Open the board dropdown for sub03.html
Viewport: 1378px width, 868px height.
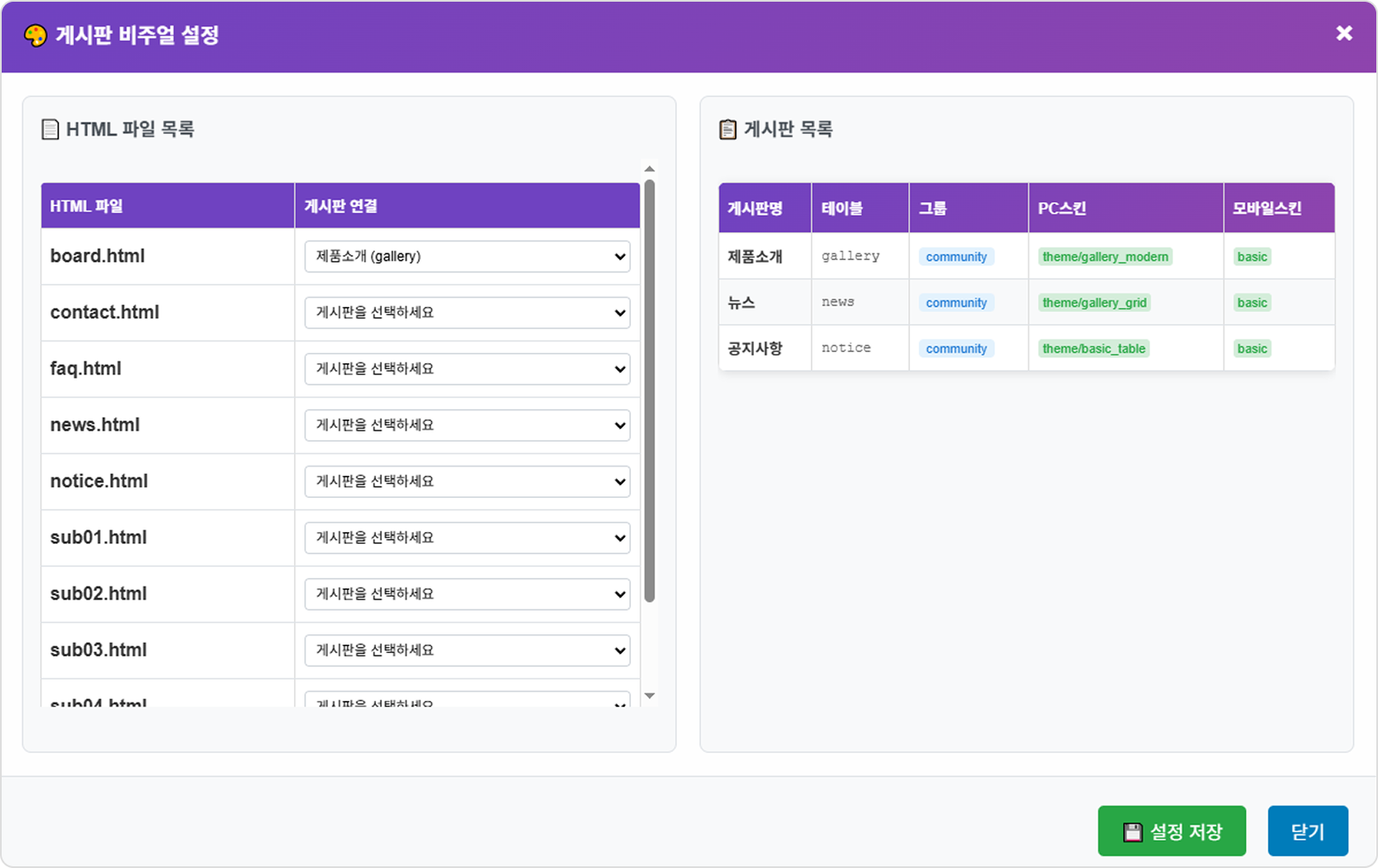tap(467, 651)
